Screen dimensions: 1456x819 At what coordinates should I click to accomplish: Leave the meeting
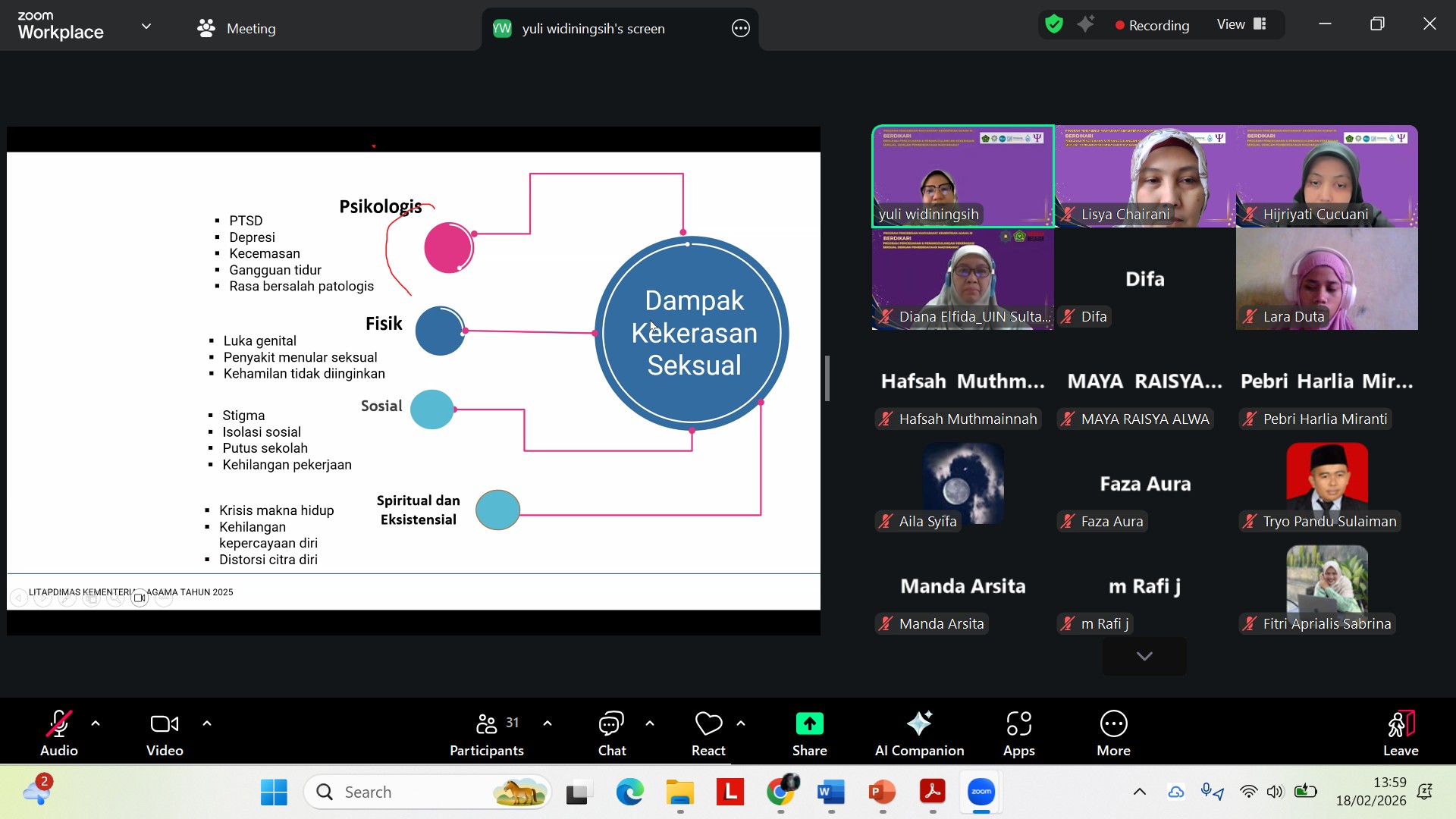click(x=1400, y=733)
